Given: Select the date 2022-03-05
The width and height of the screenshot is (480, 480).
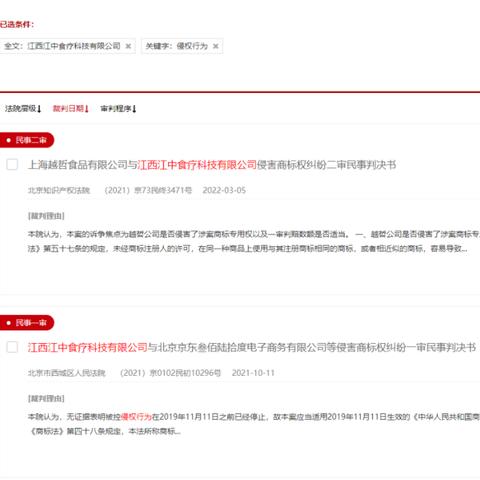Looking at the screenshot, I should [224, 190].
